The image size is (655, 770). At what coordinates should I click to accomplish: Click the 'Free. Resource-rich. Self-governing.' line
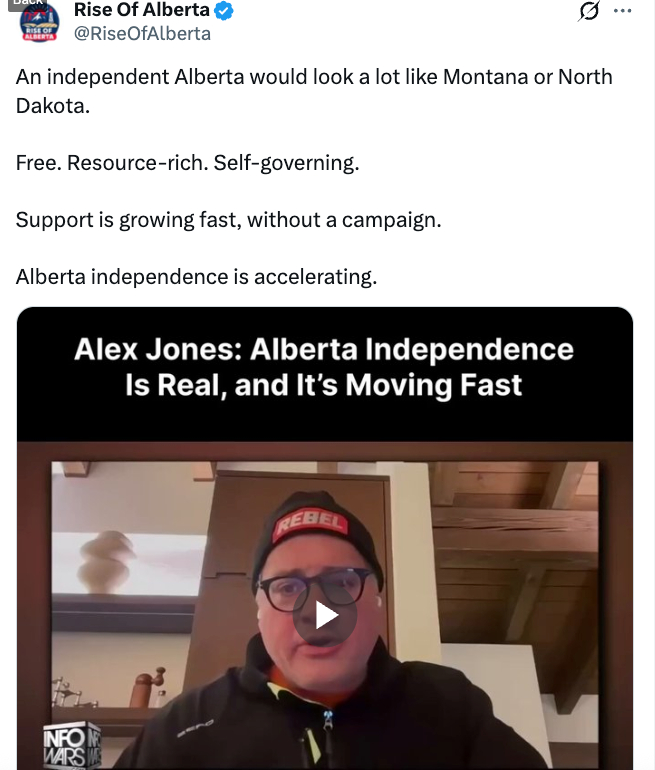point(188,163)
